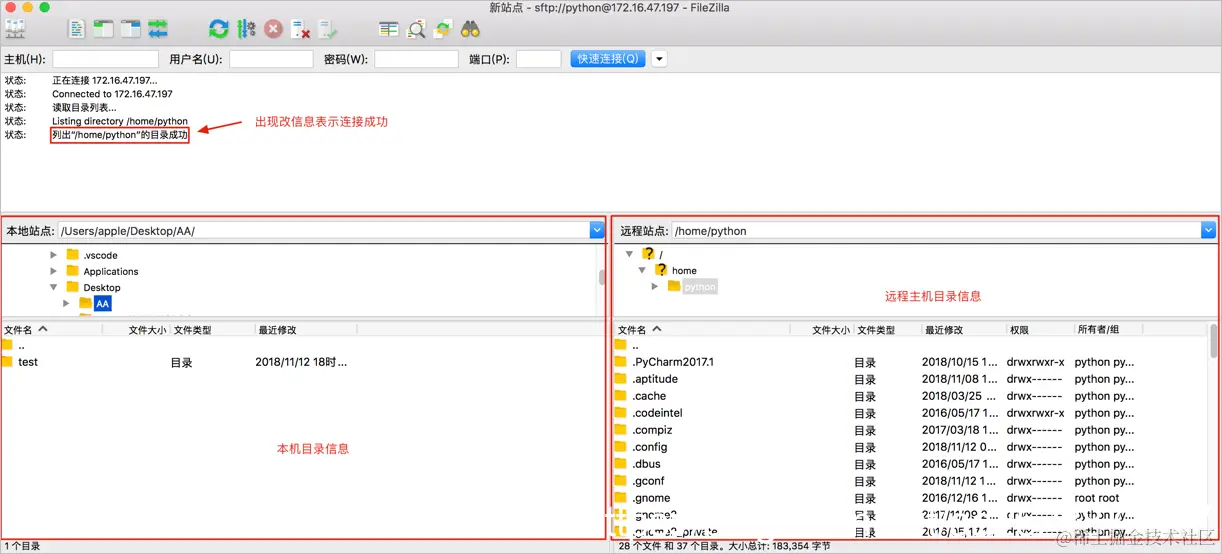Toggle the local directory tree icon
The height and width of the screenshot is (554, 1222).
[103, 29]
